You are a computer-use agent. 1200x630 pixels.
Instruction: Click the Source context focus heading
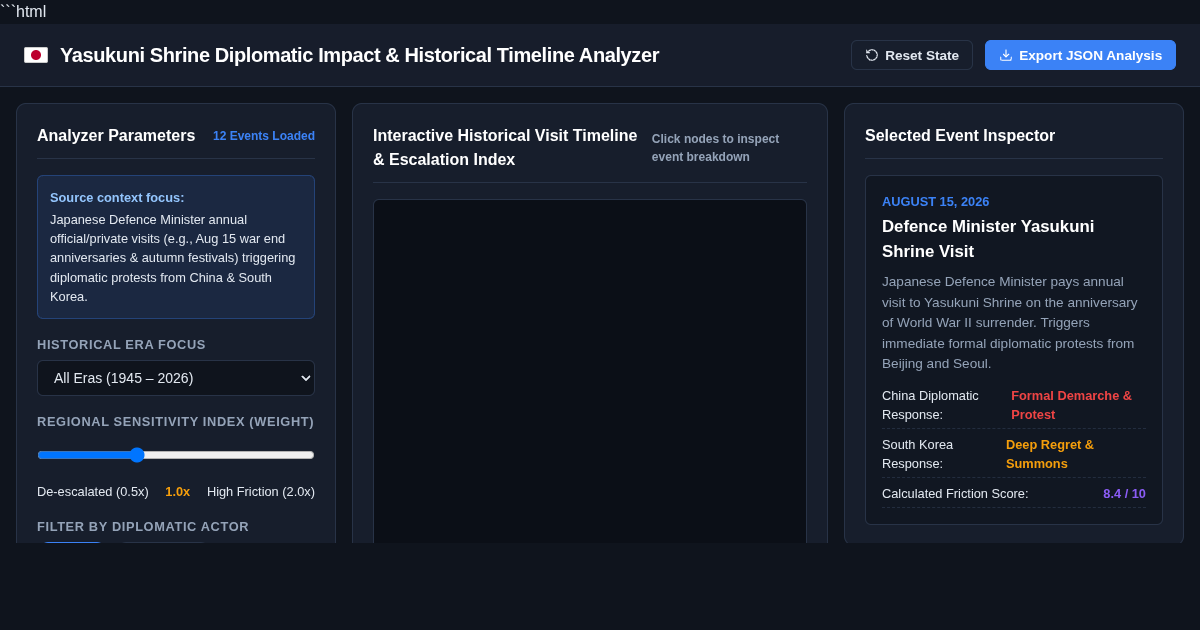pyautogui.click(x=117, y=197)
